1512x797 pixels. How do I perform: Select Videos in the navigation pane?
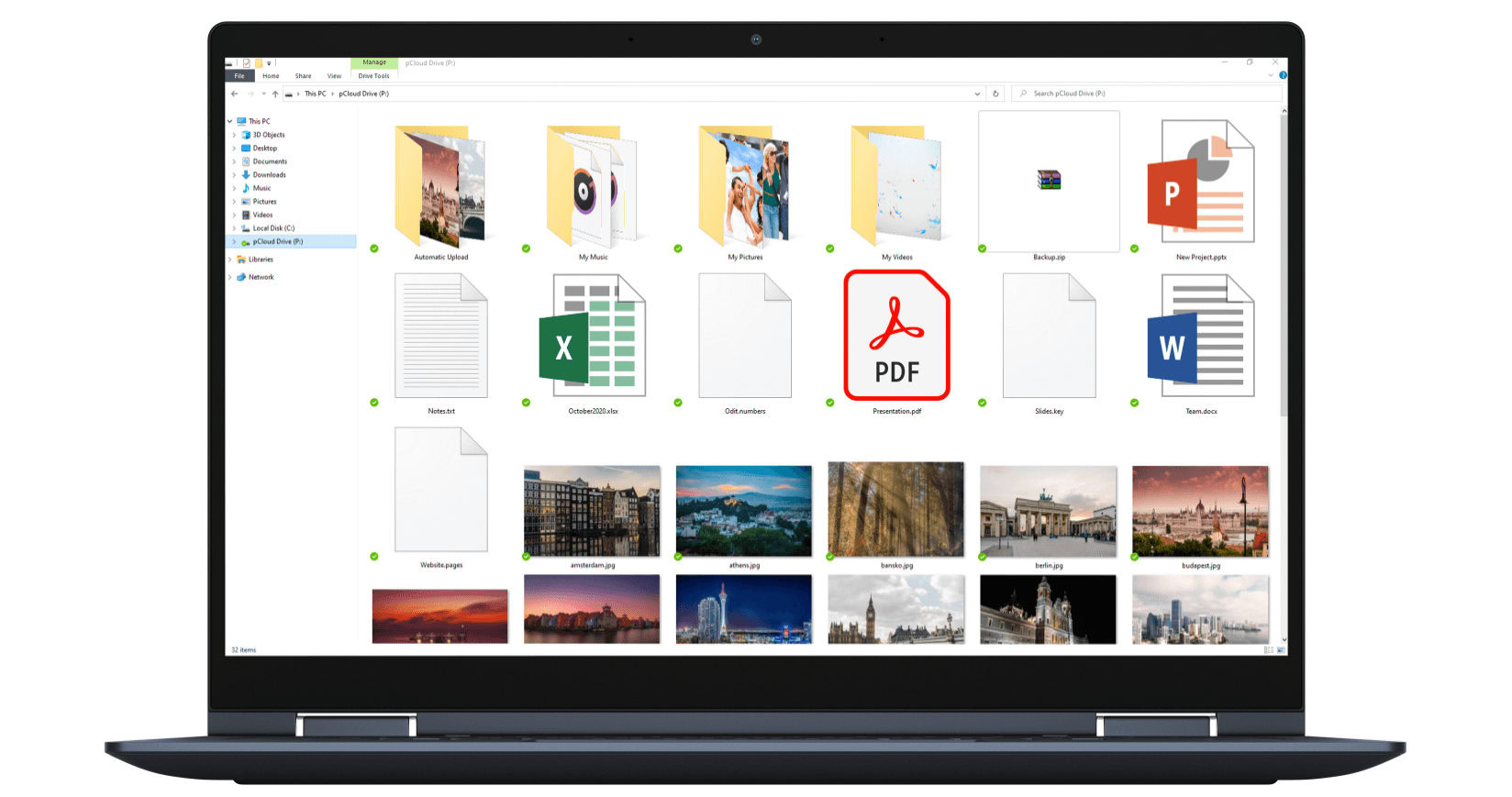262,215
